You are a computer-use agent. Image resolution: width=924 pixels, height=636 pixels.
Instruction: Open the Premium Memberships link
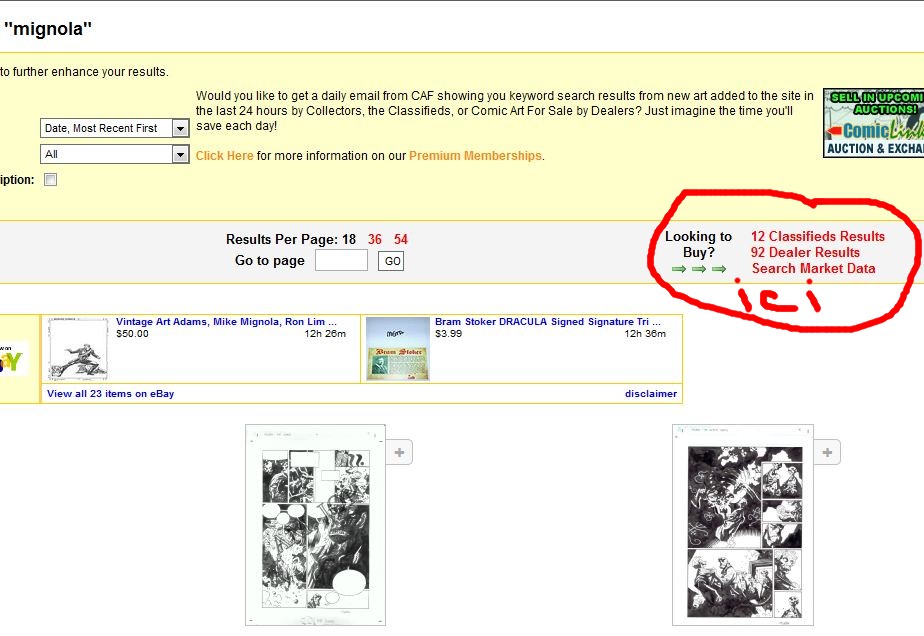tap(475, 156)
